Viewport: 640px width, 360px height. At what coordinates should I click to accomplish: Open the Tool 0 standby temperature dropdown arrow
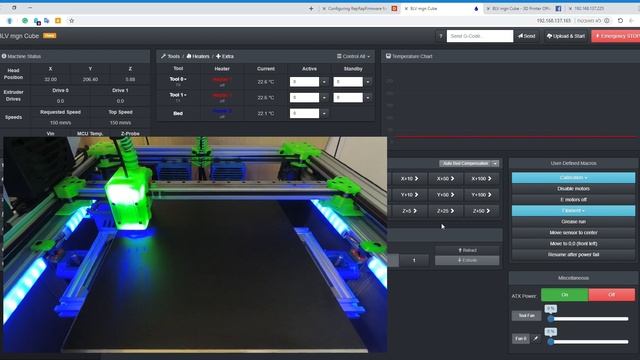[368, 82]
